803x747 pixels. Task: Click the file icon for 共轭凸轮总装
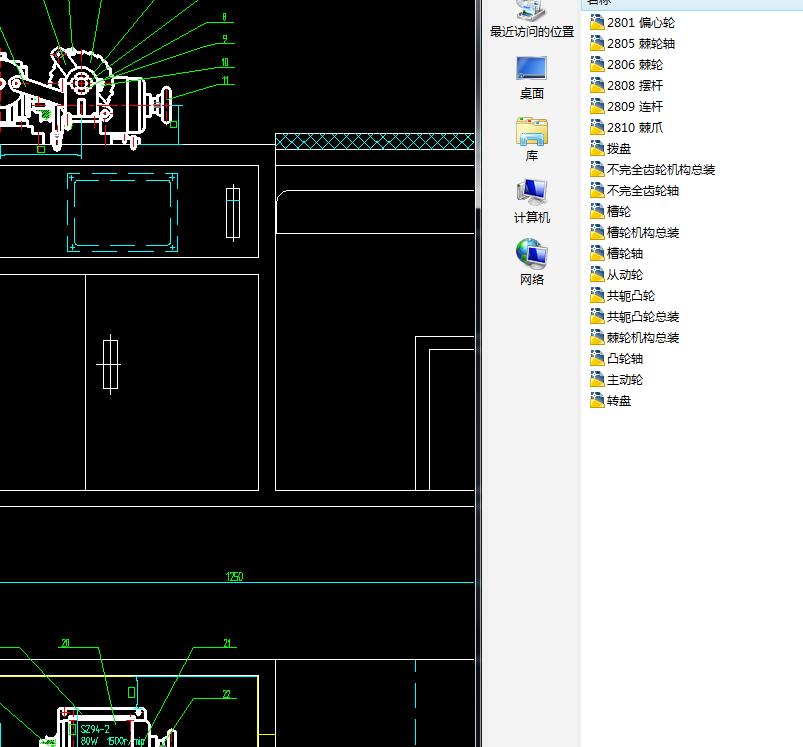pyautogui.click(x=597, y=316)
